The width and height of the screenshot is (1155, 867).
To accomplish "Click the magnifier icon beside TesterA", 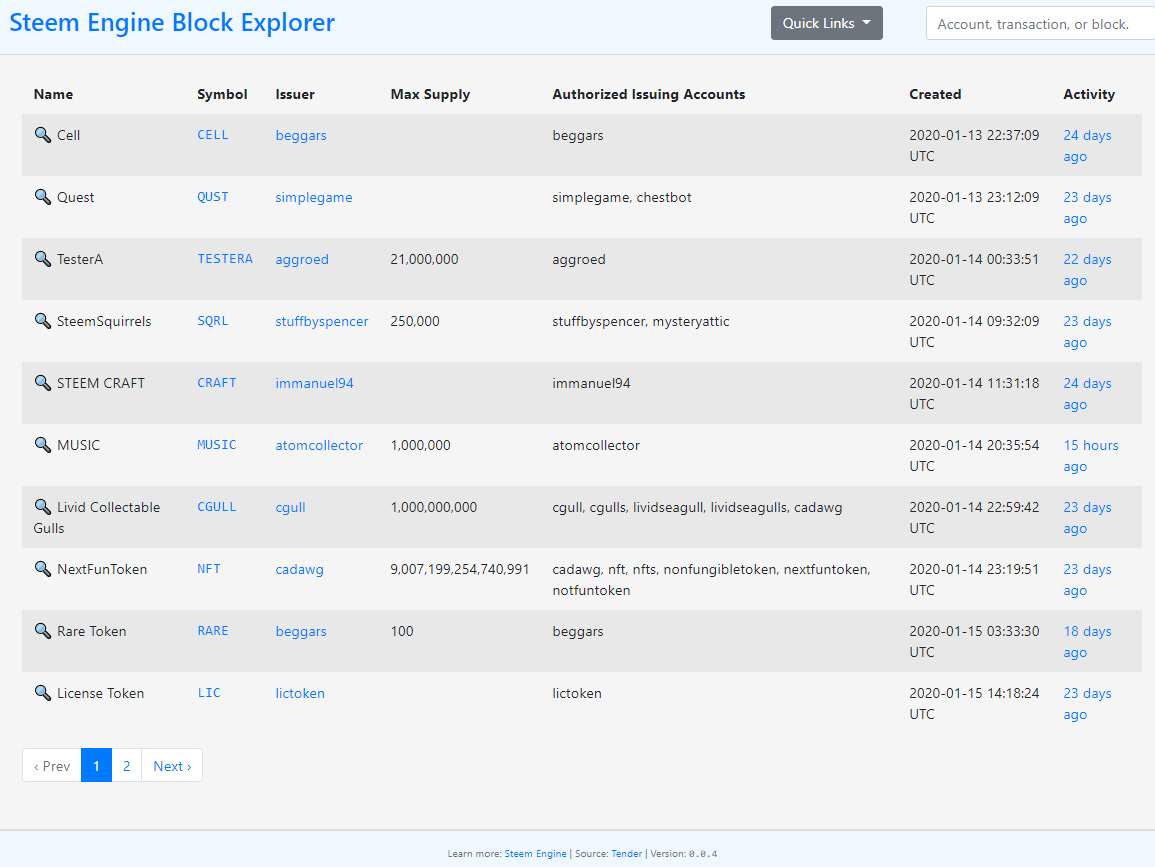I will 43,259.
